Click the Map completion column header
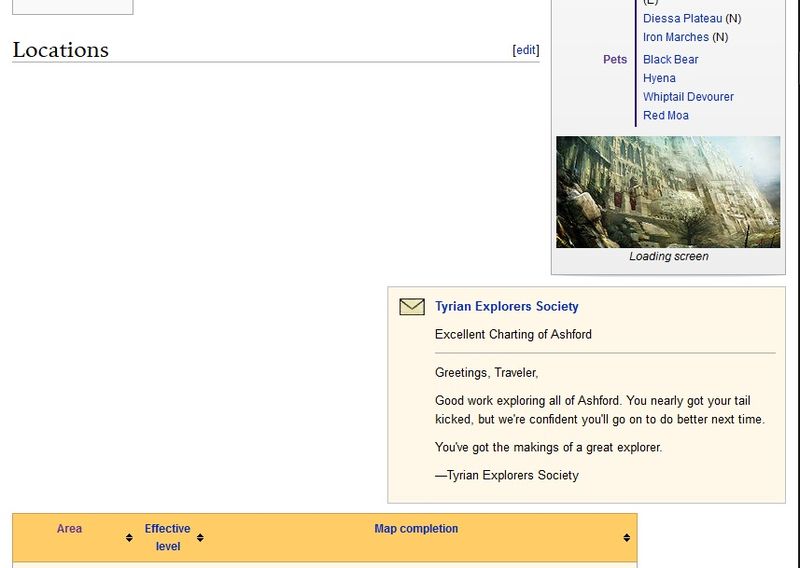This screenshot has height=568, width=800. pyautogui.click(x=416, y=529)
